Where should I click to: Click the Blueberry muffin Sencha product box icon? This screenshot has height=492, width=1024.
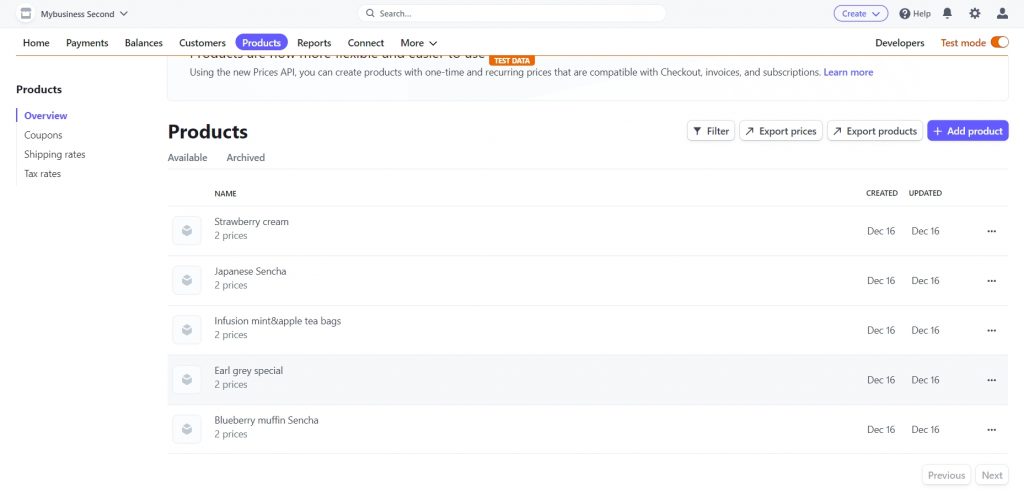187,429
